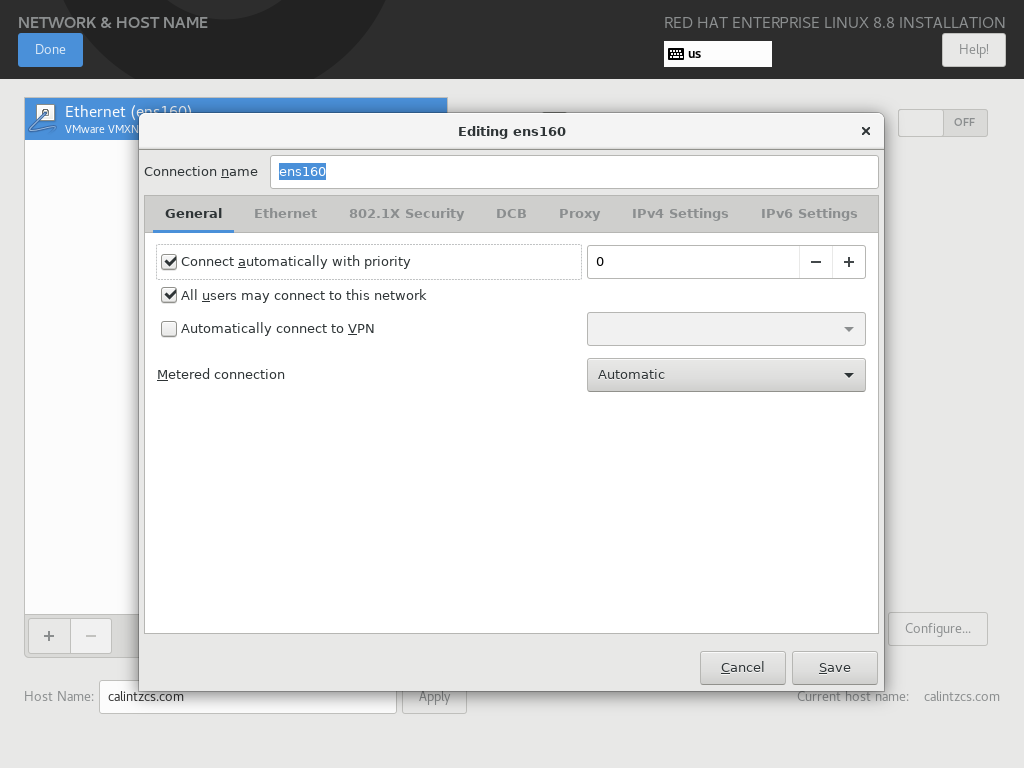Add a new network device with plus button
Viewport: 1024px width, 768px height.
(49, 635)
